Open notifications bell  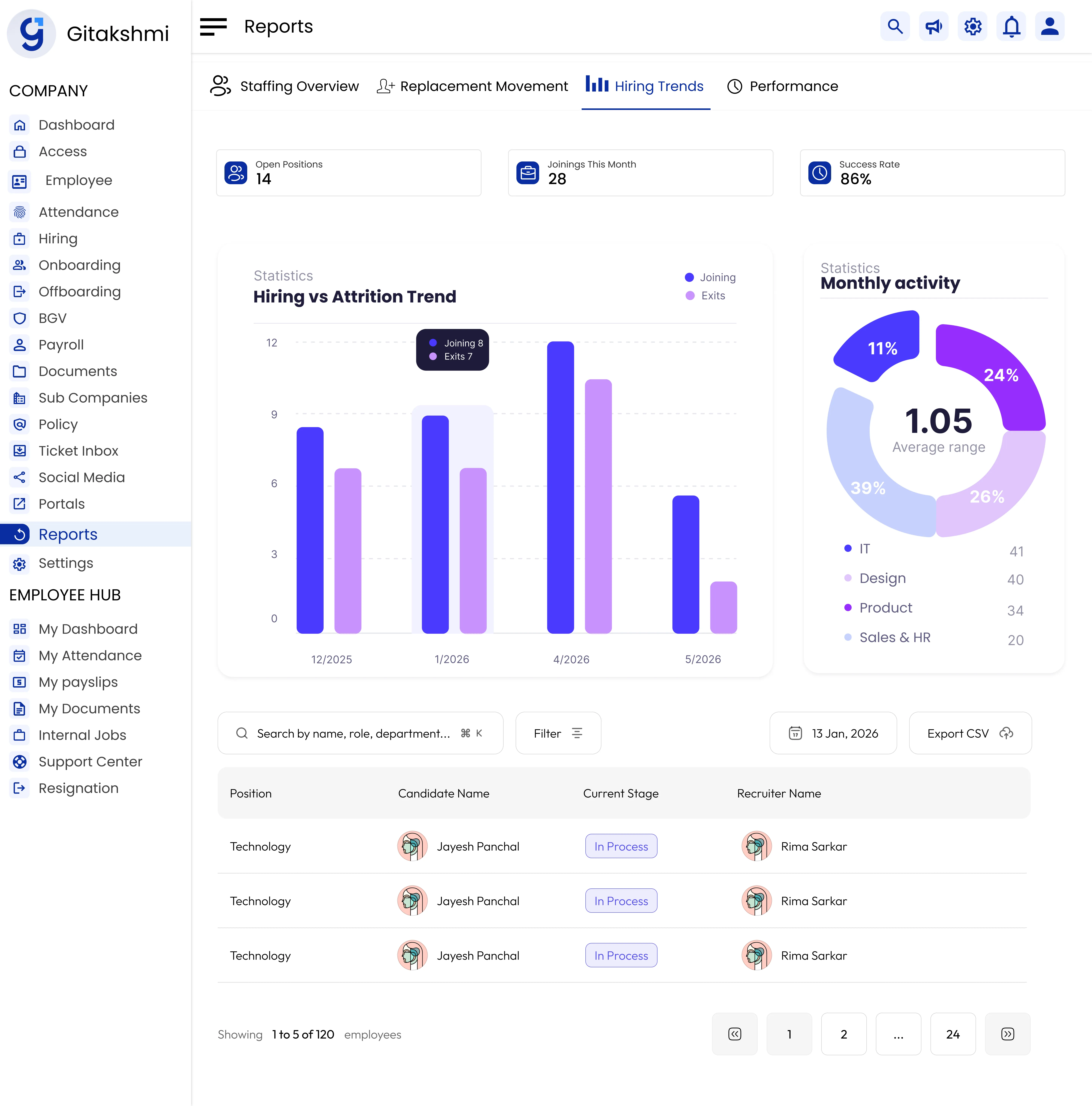(x=1011, y=26)
